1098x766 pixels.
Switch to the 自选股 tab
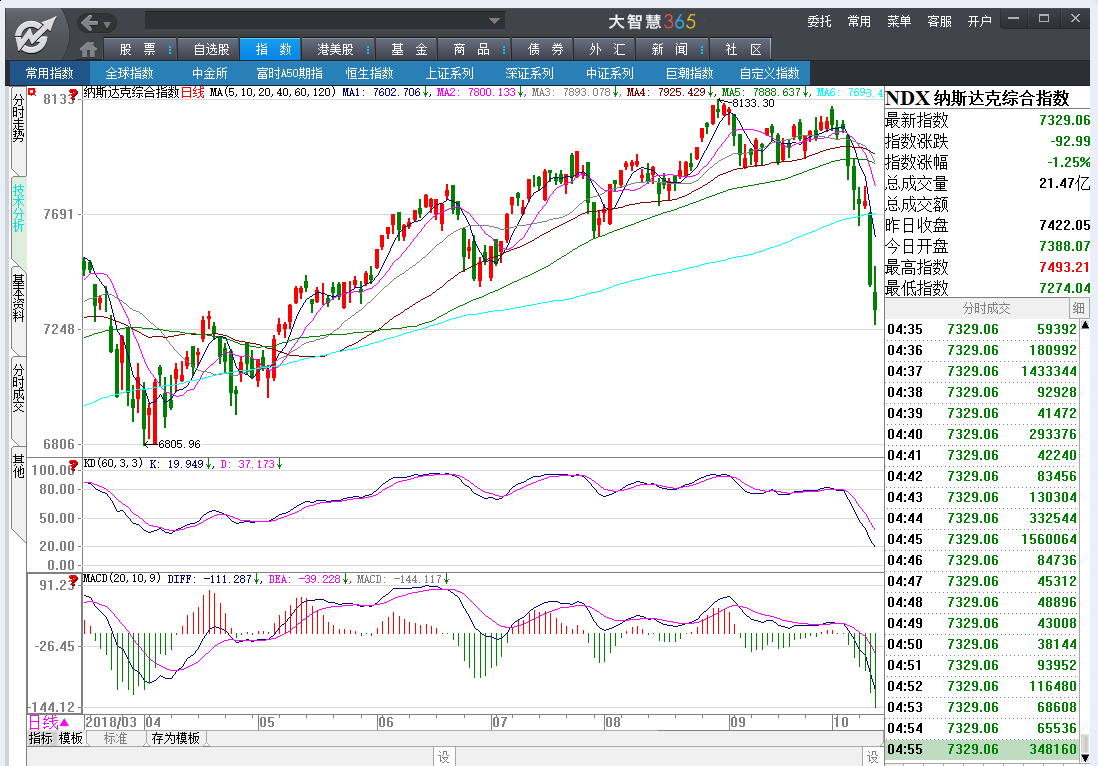pos(211,49)
